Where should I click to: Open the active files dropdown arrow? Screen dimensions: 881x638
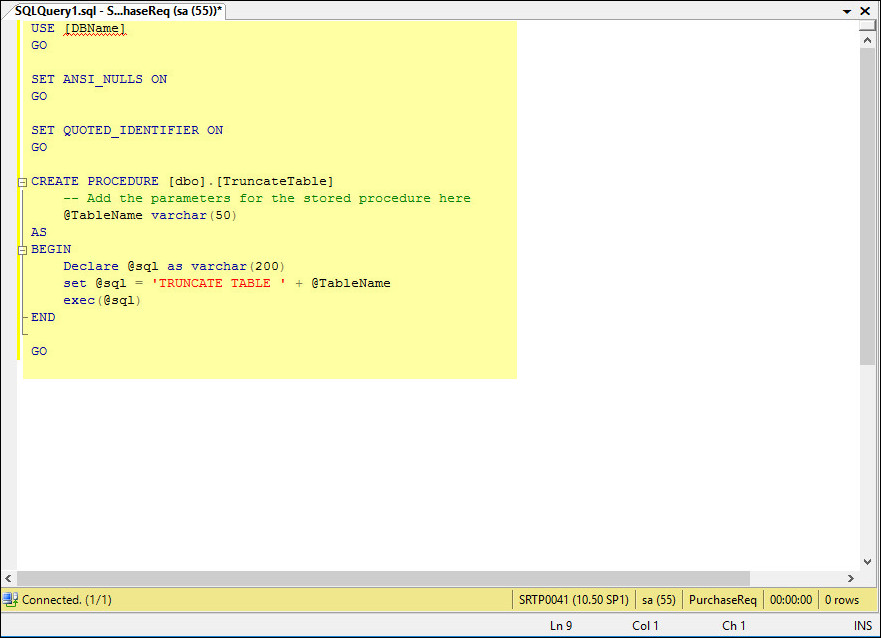(x=847, y=11)
